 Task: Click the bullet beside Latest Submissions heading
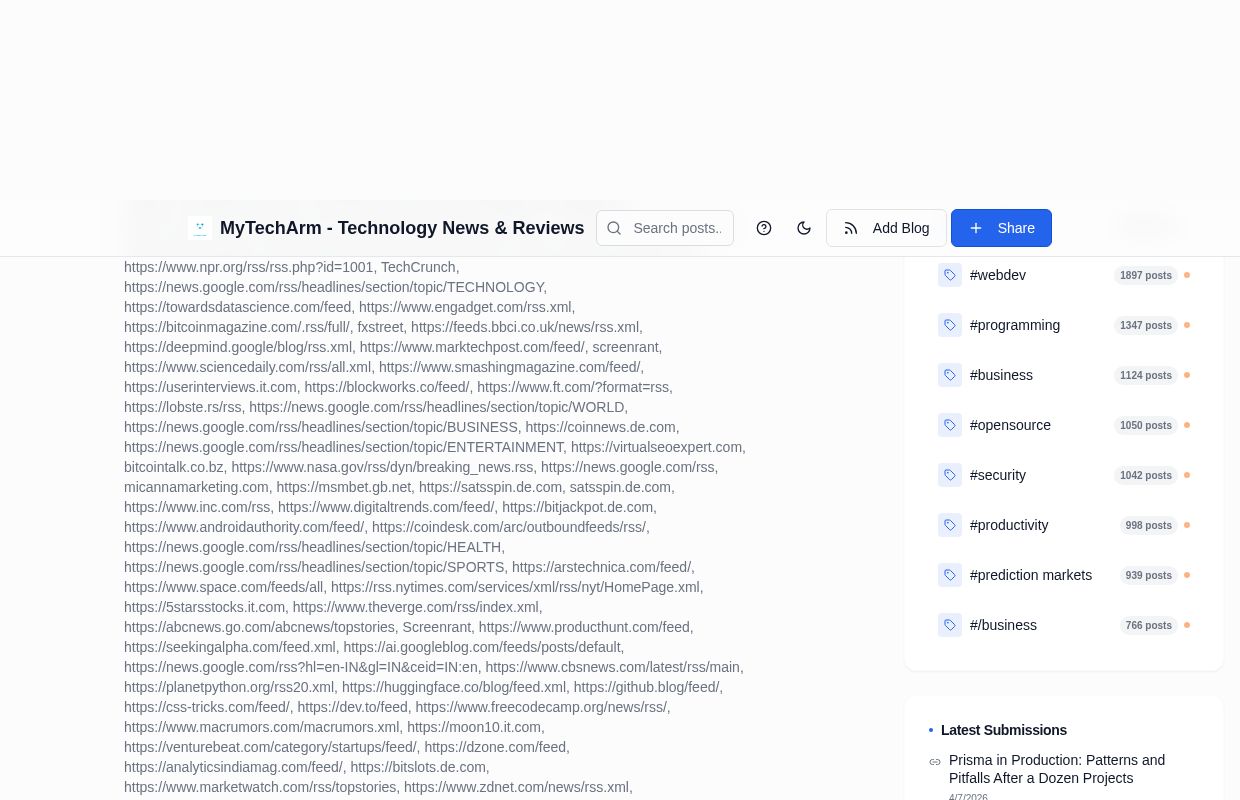coord(932,730)
